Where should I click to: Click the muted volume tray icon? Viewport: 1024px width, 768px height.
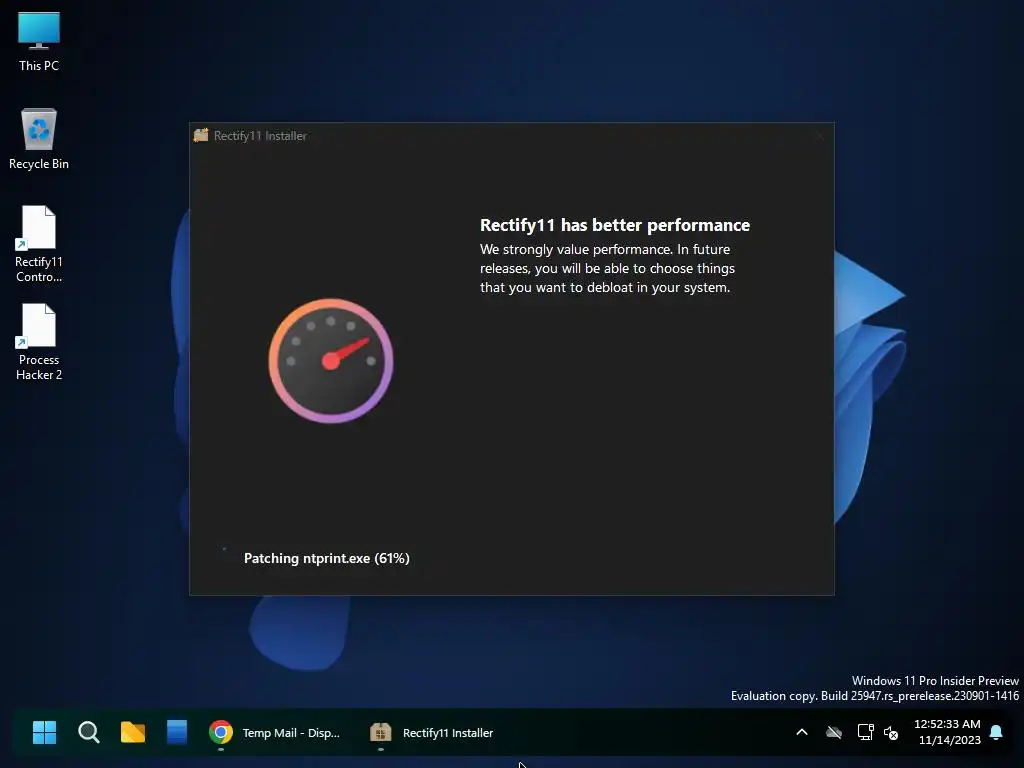[x=891, y=733]
